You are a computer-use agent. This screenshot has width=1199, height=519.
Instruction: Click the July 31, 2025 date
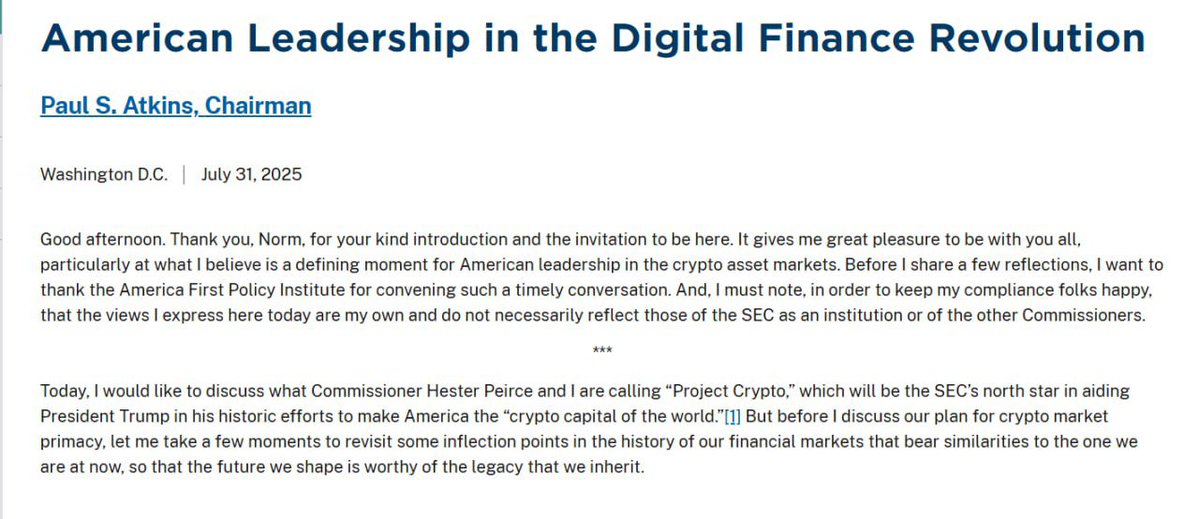(252, 174)
